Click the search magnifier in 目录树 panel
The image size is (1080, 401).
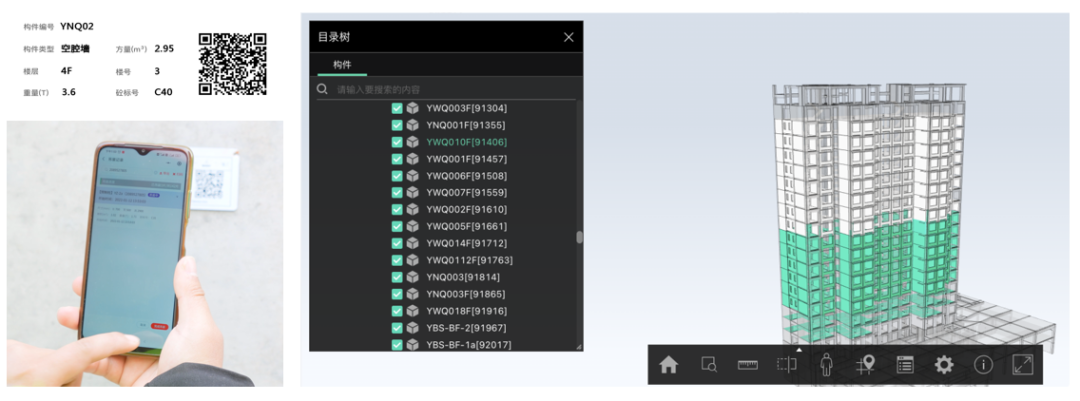click(x=322, y=89)
